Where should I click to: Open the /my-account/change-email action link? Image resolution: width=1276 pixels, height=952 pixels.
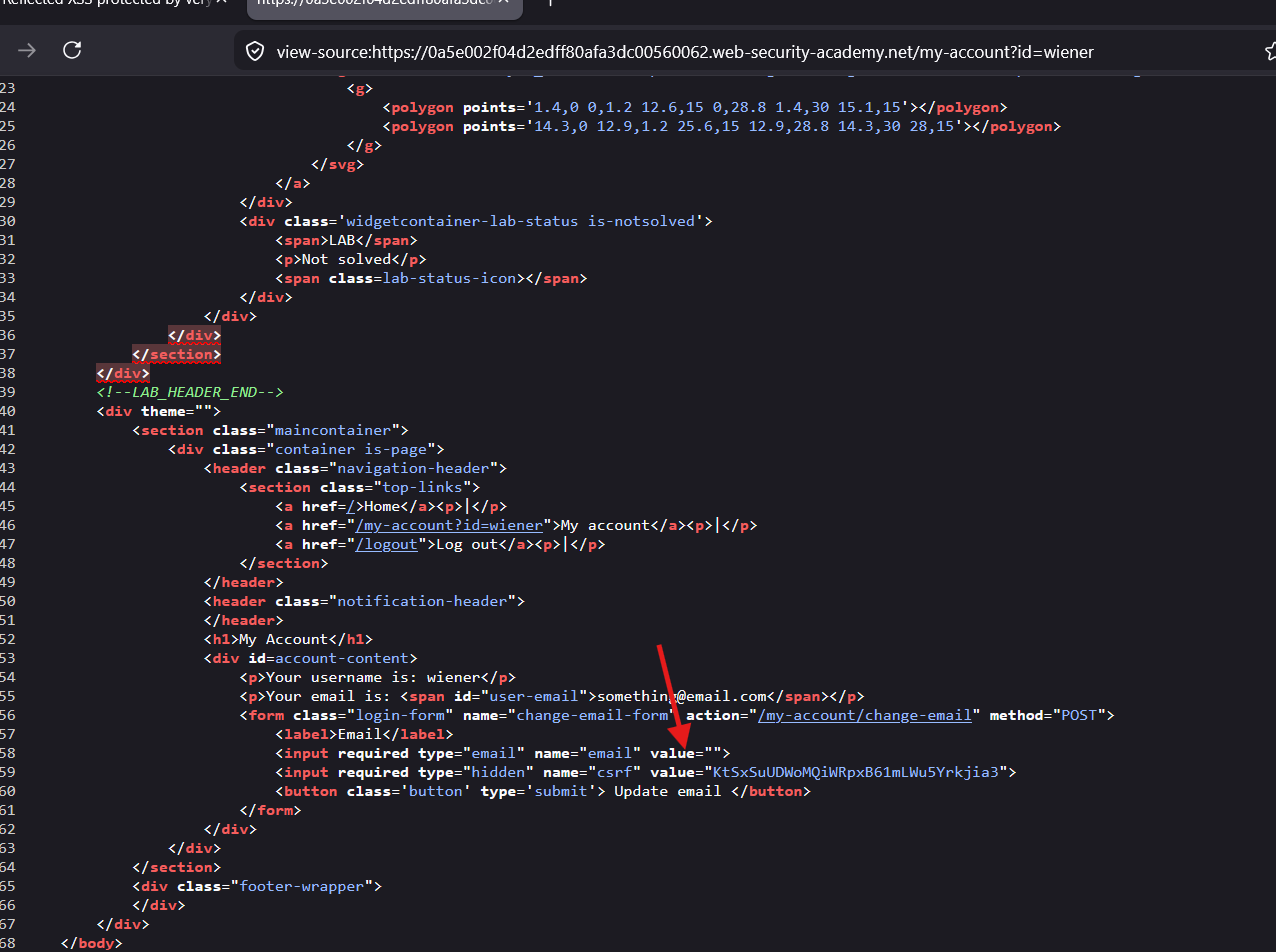point(865,715)
